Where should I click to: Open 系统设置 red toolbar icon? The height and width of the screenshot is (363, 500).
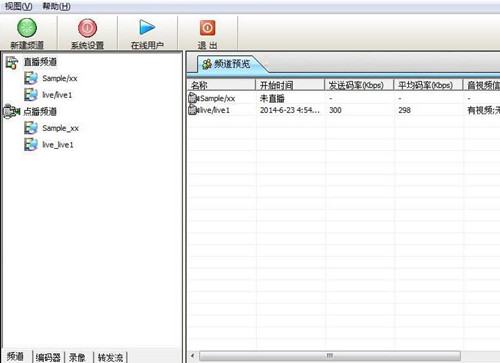pyautogui.click(x=87, y=28)
